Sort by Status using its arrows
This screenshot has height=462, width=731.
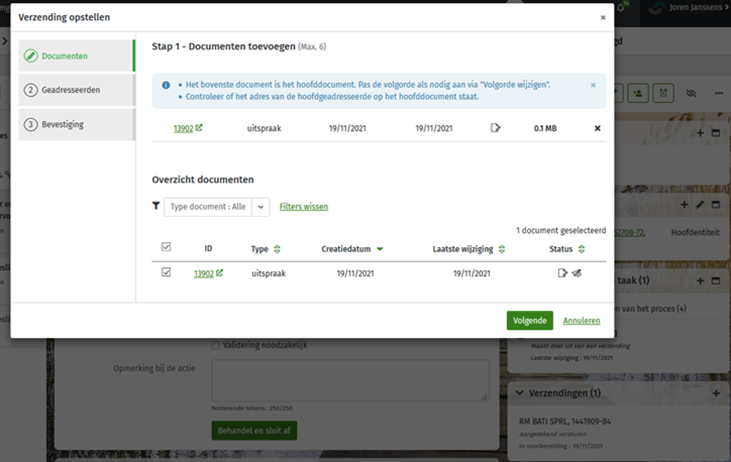581,249
